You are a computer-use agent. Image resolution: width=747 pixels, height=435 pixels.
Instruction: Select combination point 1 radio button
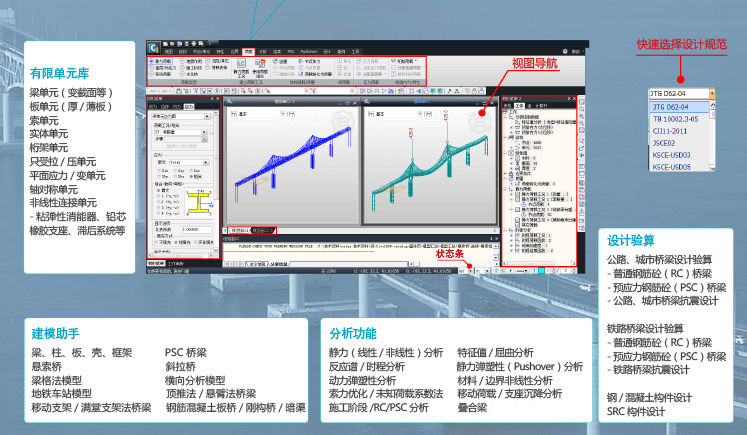pos(159,196)
